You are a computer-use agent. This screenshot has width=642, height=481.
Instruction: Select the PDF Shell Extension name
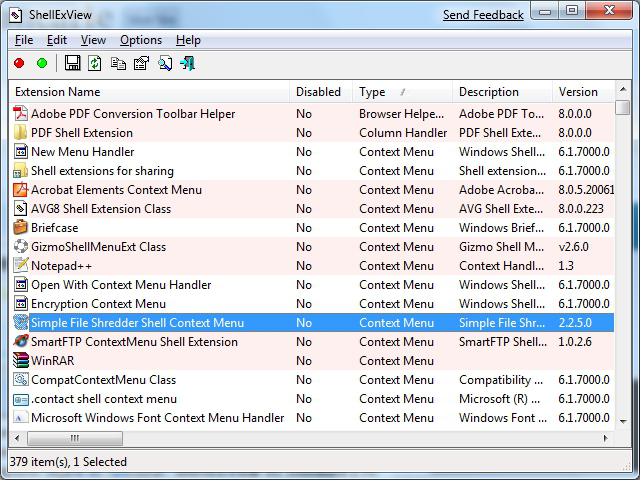pos(82,133)
